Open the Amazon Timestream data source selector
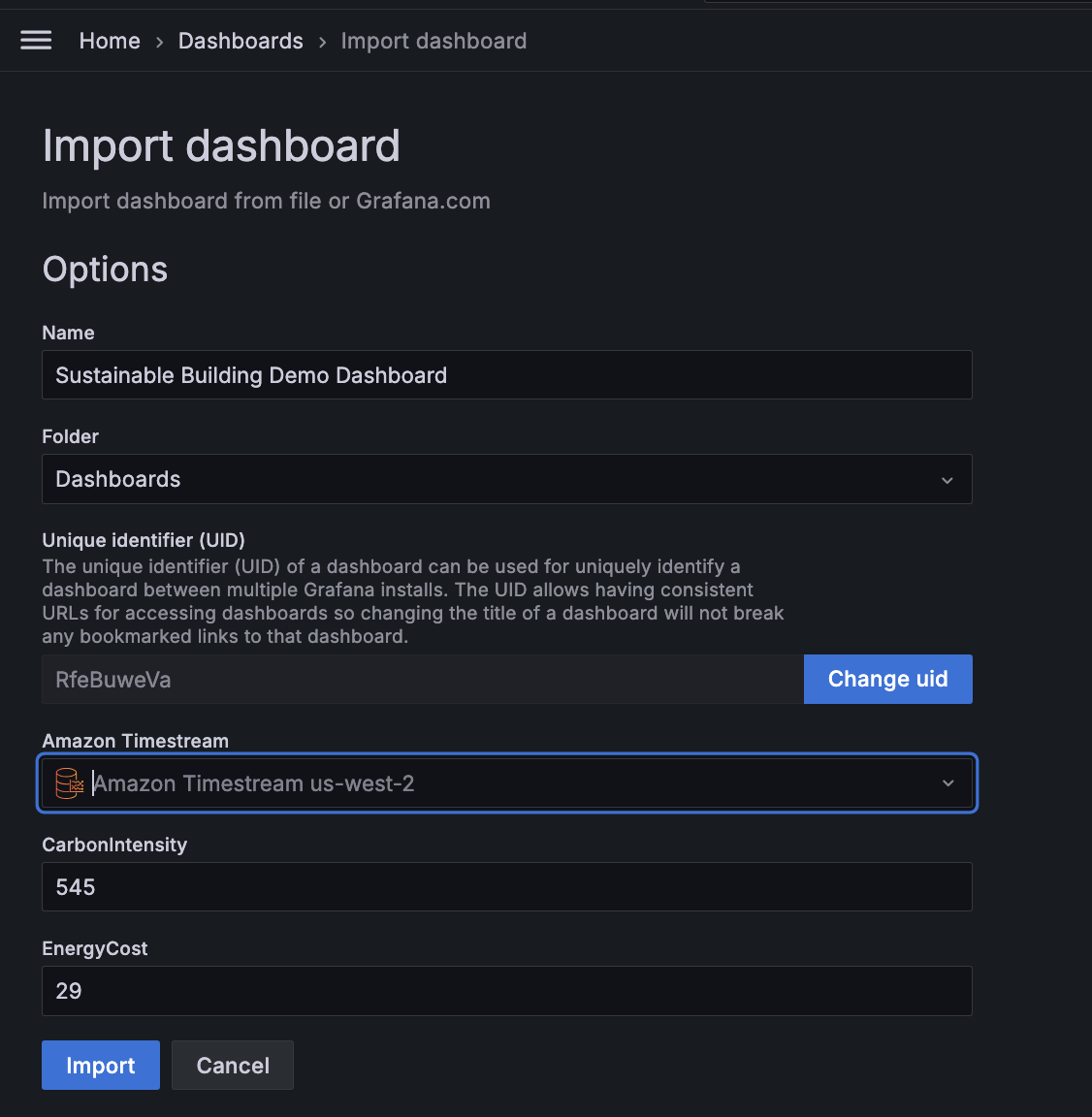 pyautogui.click(x=506, y=782)
